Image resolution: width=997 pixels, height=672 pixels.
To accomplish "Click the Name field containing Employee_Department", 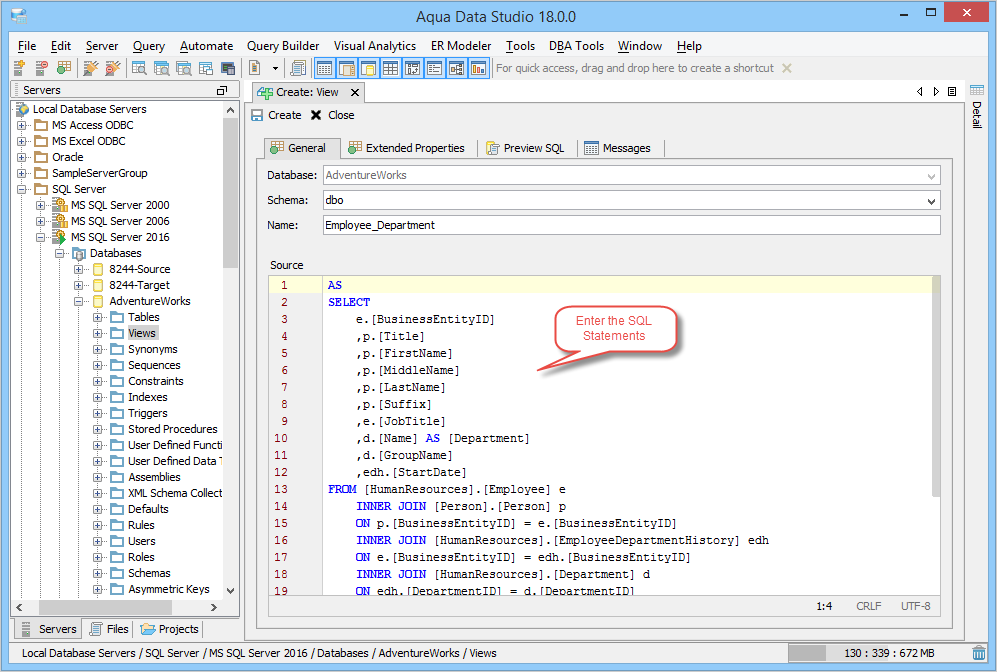I will click(631, 225).
